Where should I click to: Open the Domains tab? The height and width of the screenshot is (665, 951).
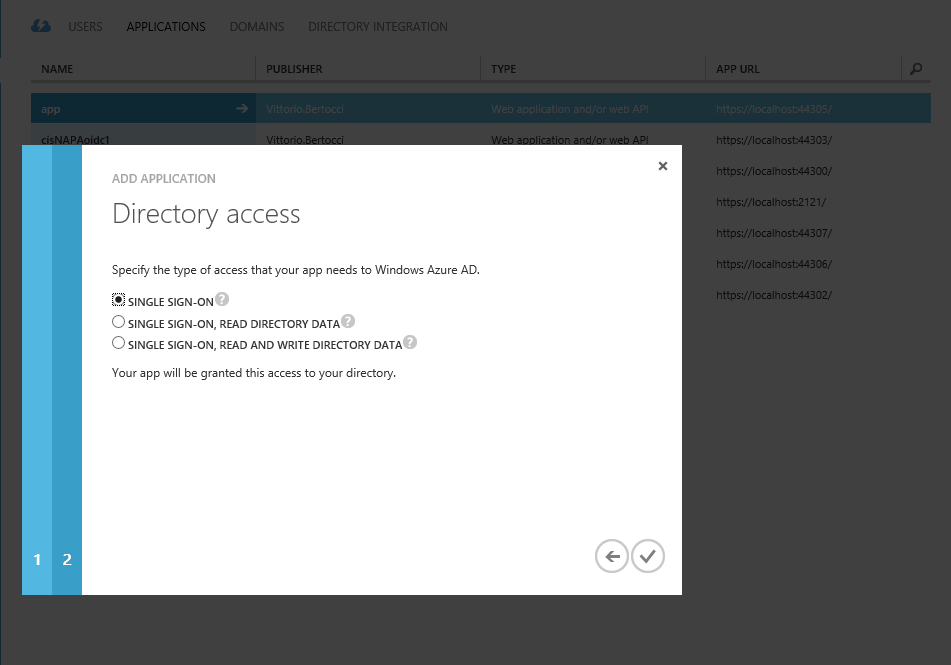(x=257, y=27)
